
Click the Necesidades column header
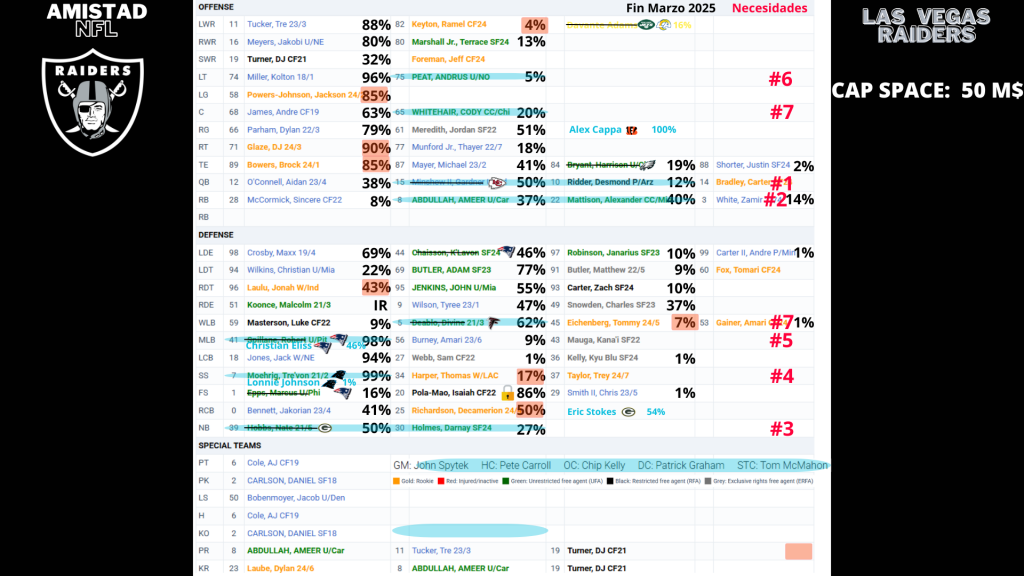(768, 8)
